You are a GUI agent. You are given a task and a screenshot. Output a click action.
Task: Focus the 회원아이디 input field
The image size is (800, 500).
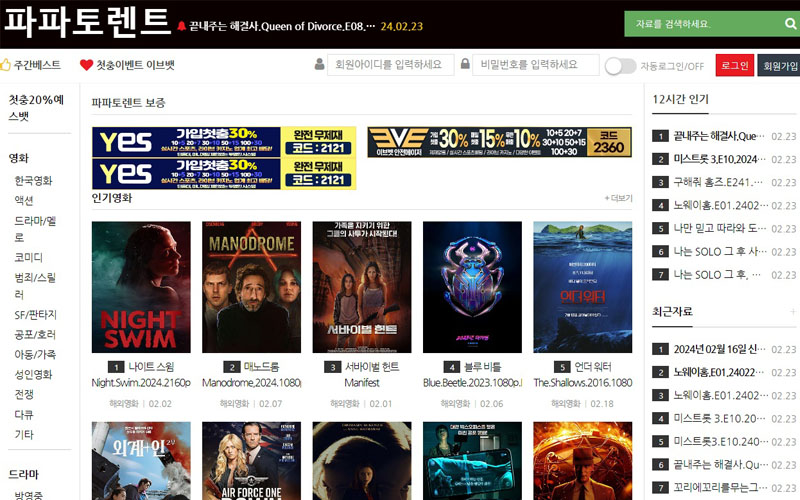tap(390, 65)
